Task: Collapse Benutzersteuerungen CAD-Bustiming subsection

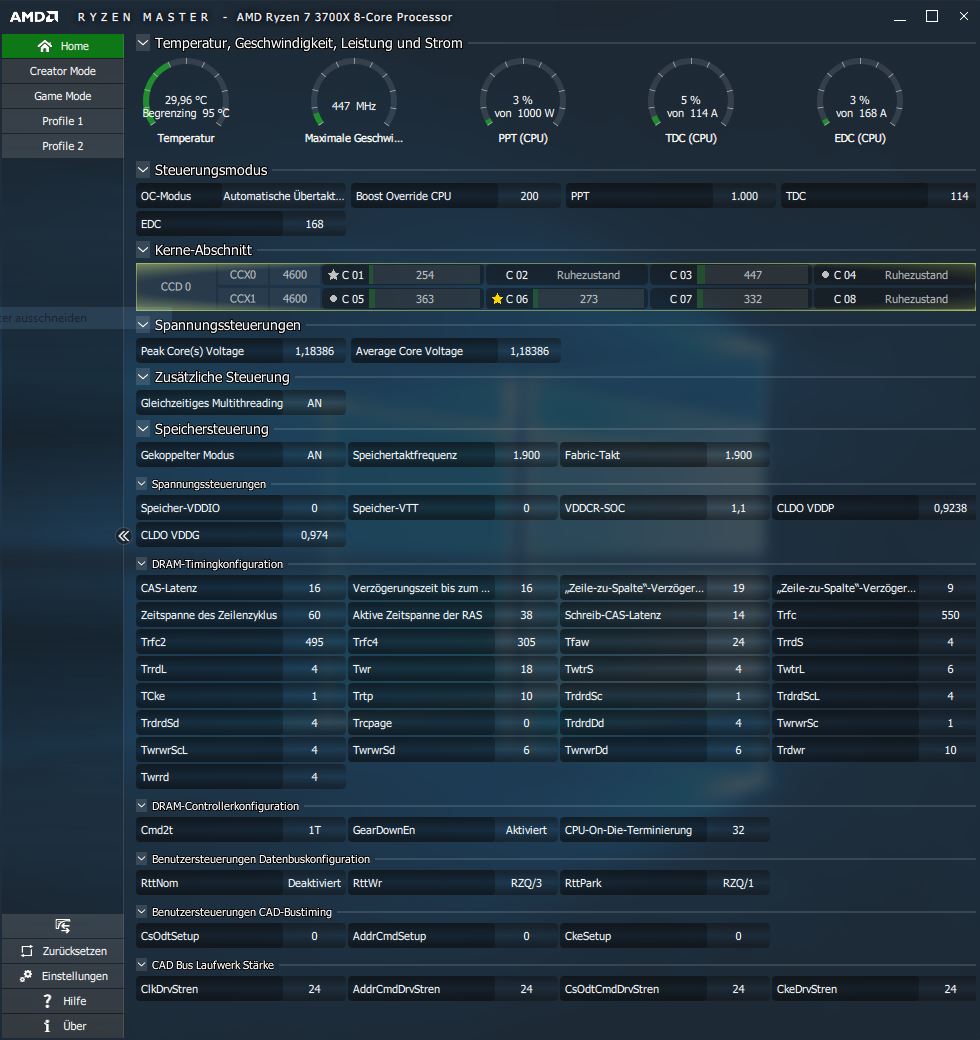Action: coord(141,912)
